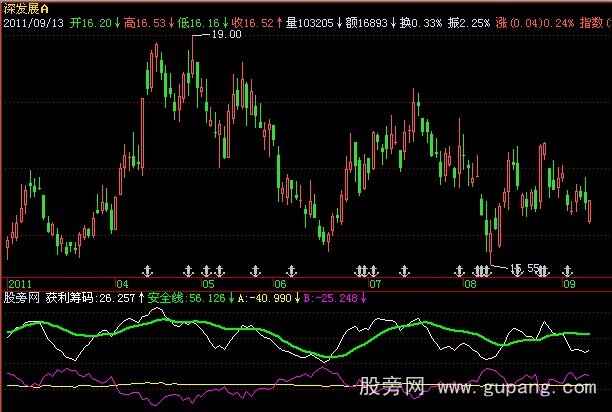Click the info marker icon above the 06 label

point(291,270)
